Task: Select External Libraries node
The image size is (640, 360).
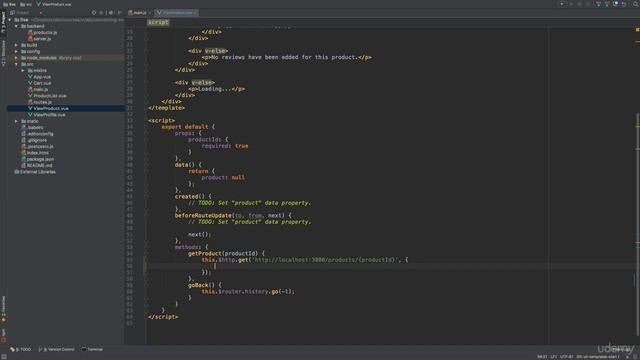Action: [x=35, y=172]
